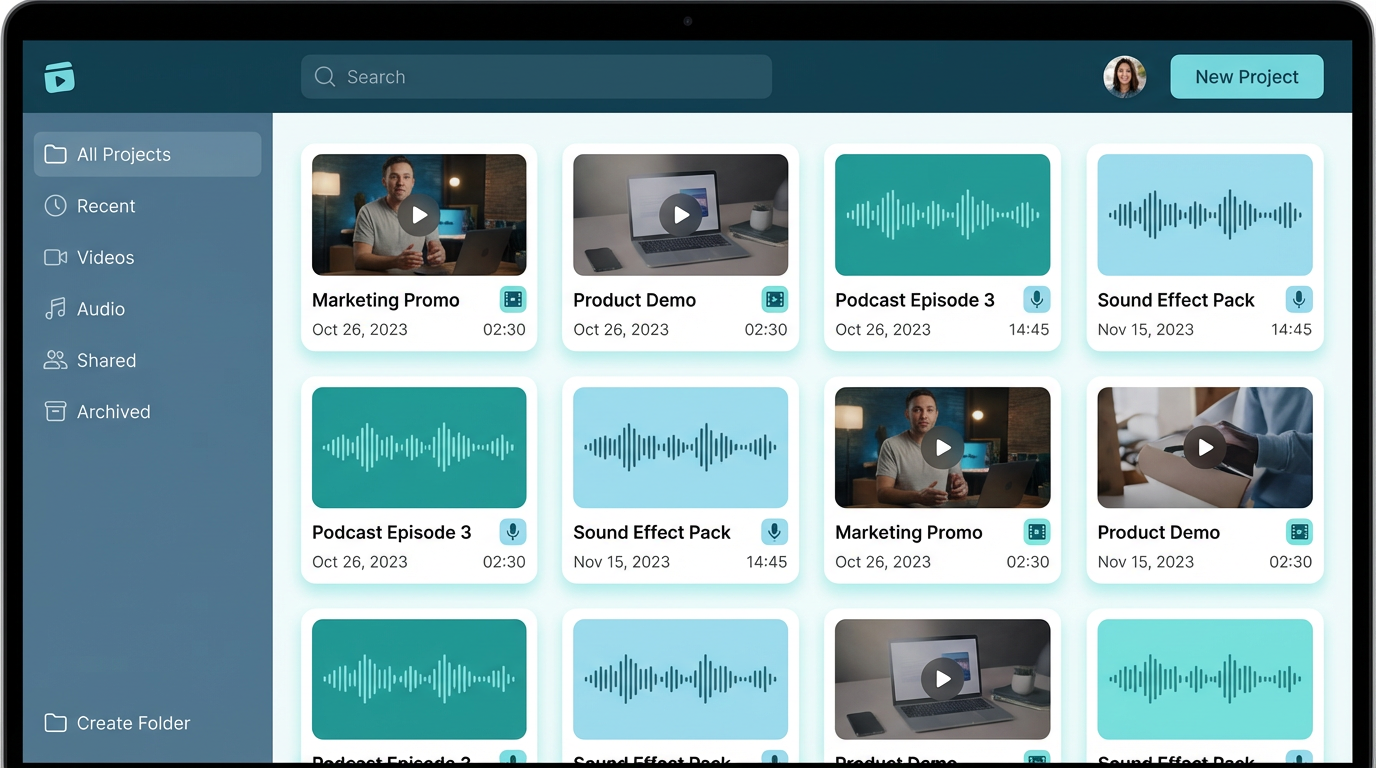Click the clock icon beside Recent
Viewport: 1376px width, 768px height.
tap(55, 206)
